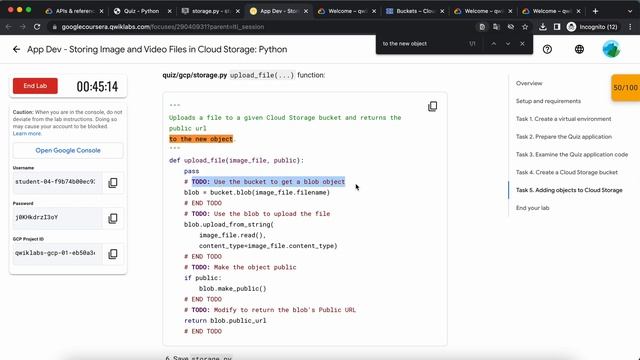Screen dimensions: 640x360
Task: Click the line 'blob = bucket.blob(image_file.filename)'
Action: click(257, 193)
